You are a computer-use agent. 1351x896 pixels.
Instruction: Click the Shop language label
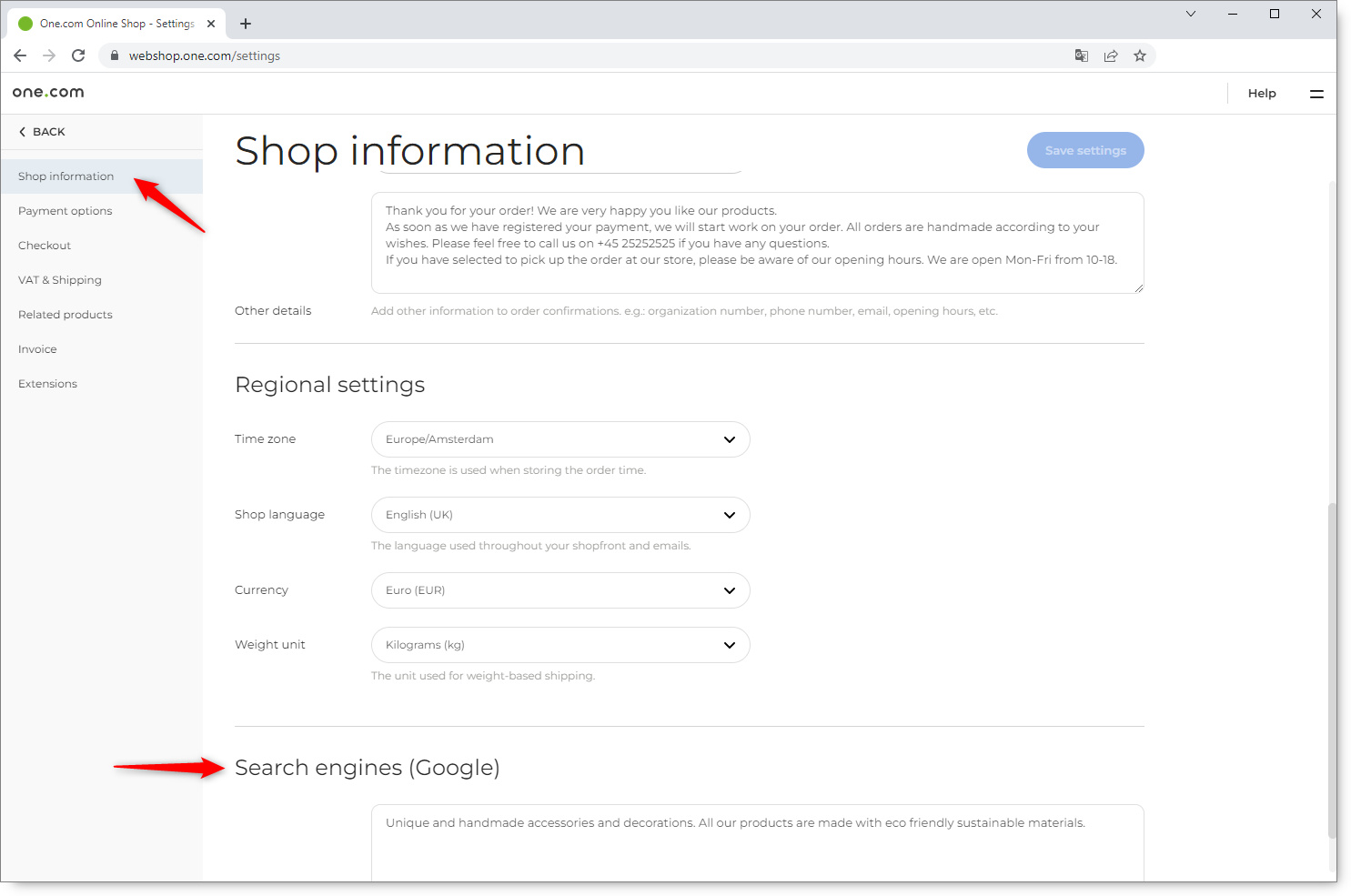pos(279,515)
